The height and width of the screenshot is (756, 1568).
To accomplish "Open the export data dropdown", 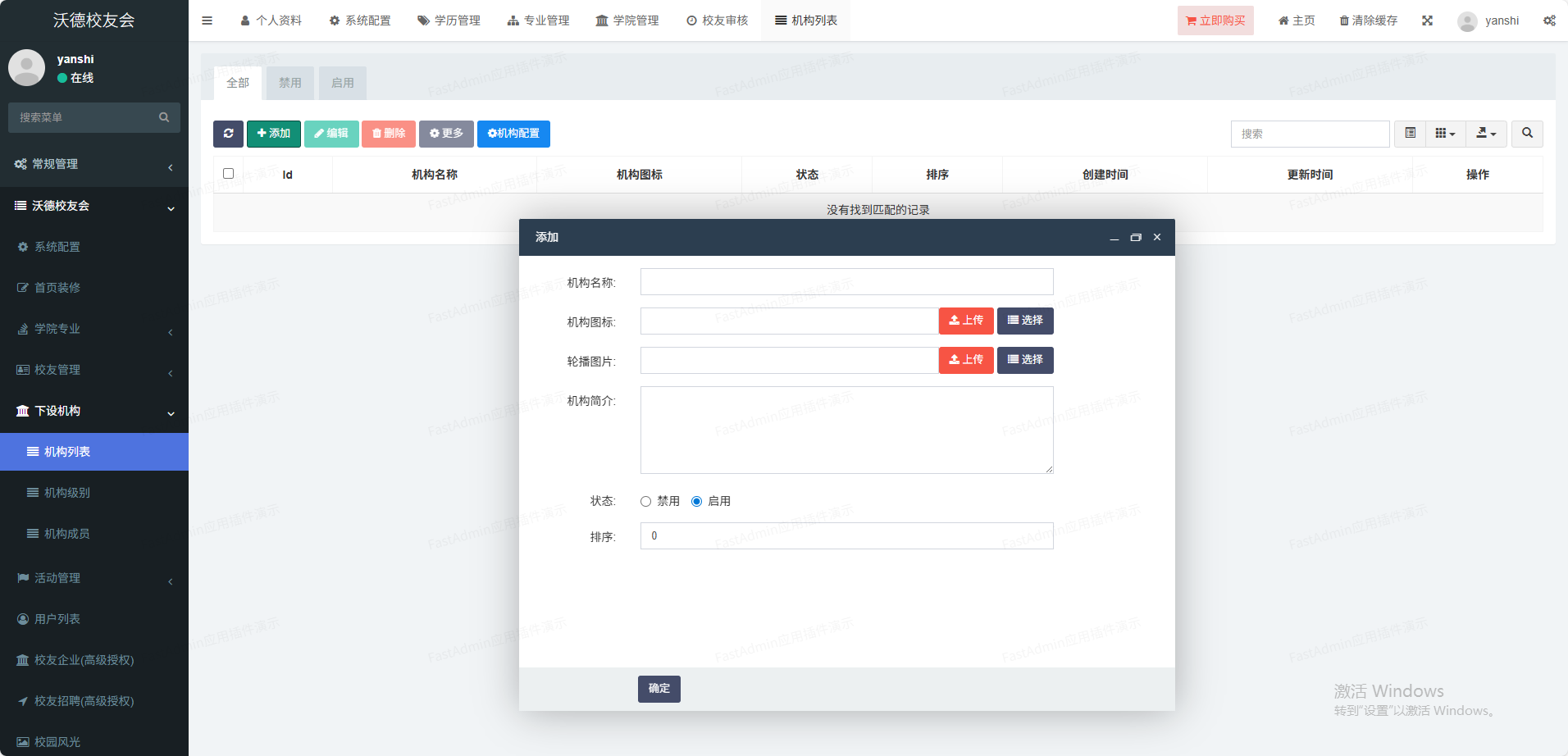I will click(x=1486, y=134).
